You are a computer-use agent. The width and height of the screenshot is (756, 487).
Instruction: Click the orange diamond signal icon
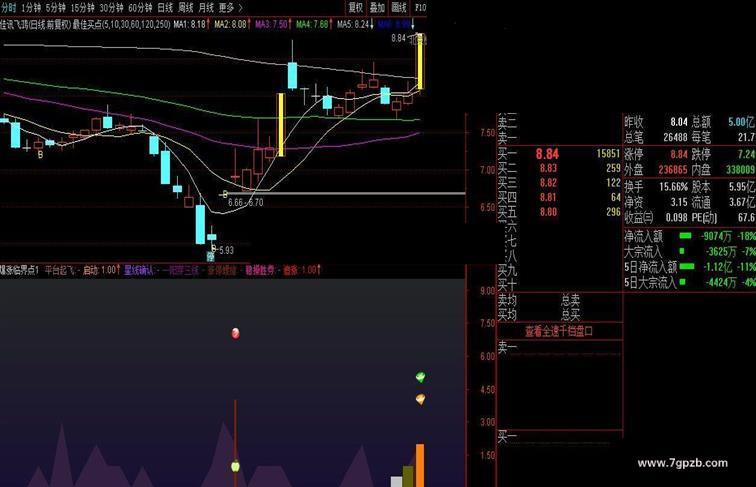point(420,399)
